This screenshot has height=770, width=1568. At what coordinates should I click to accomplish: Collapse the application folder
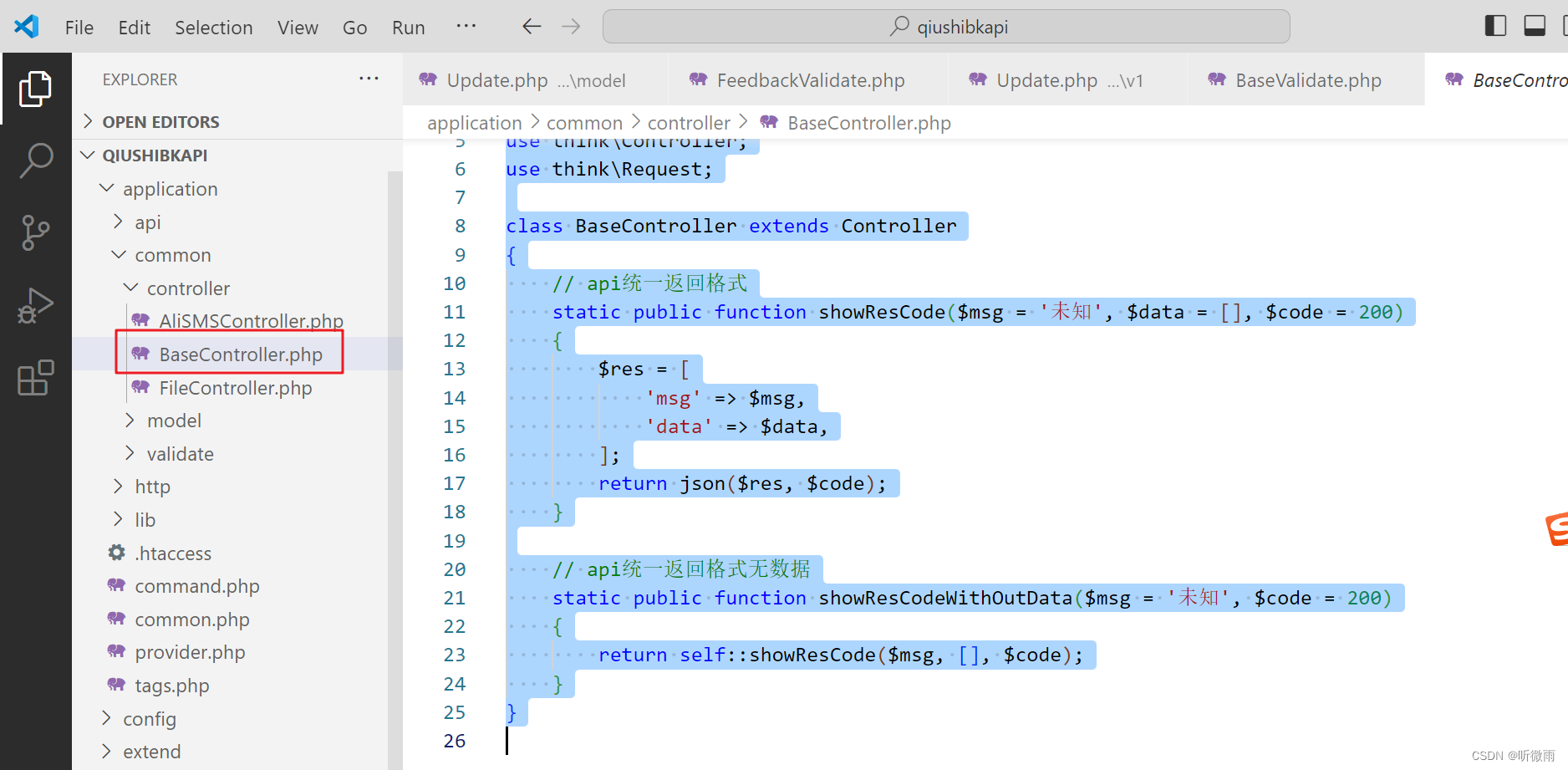[230, 189]
